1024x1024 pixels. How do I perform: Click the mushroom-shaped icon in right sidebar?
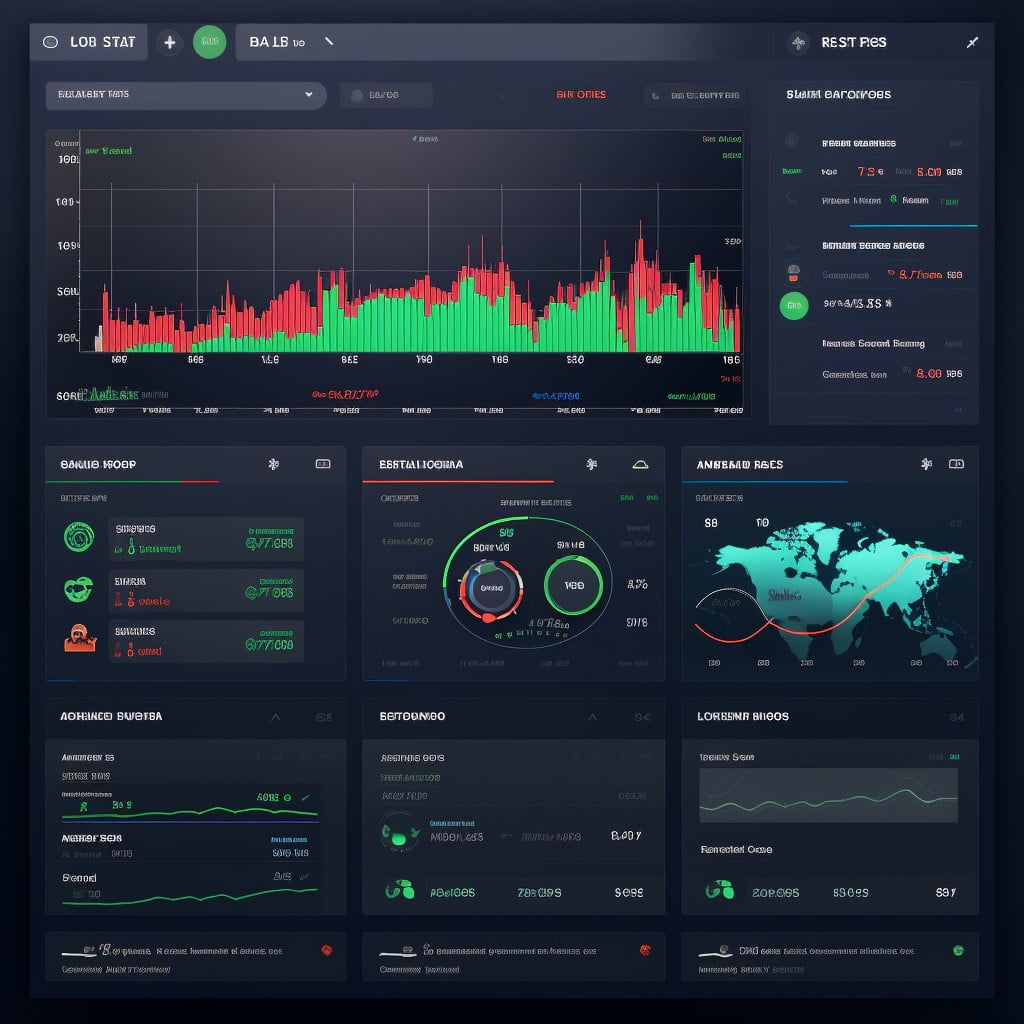[793, 273]
